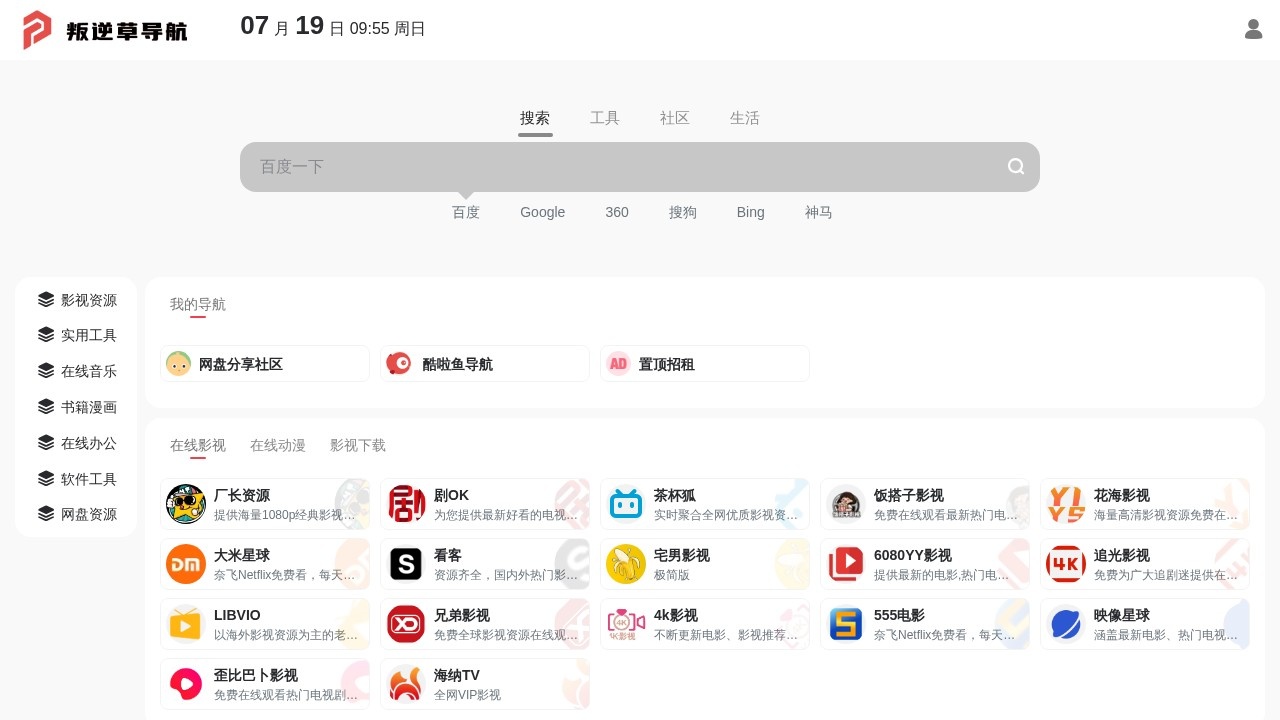The width and height of the screenshot is (1280, 720).
Task: Open the 网盘分享社区 link
Action: 265,364
